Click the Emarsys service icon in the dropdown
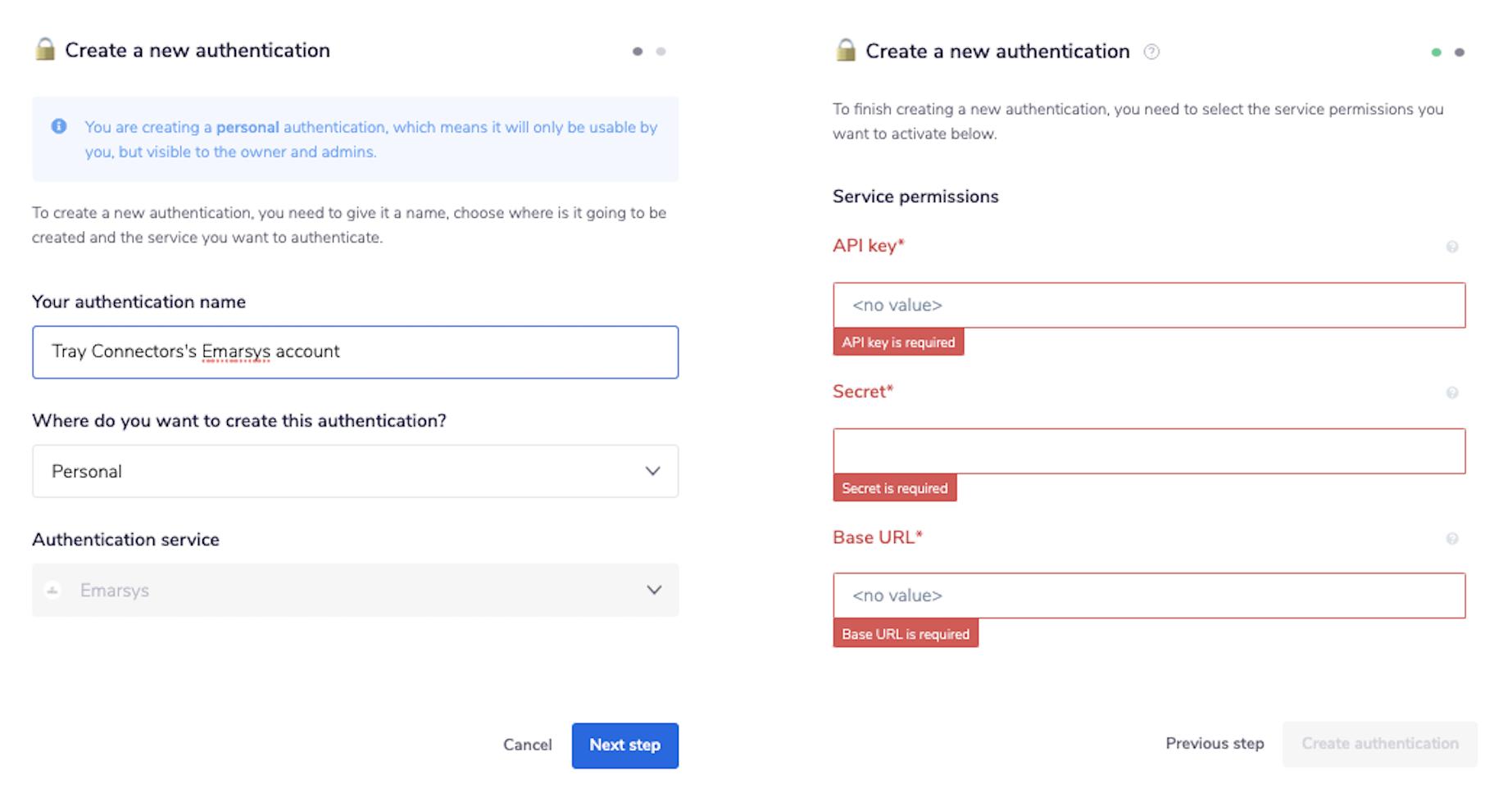Viewport: 1512px width, 802px height. pos(52,590)
